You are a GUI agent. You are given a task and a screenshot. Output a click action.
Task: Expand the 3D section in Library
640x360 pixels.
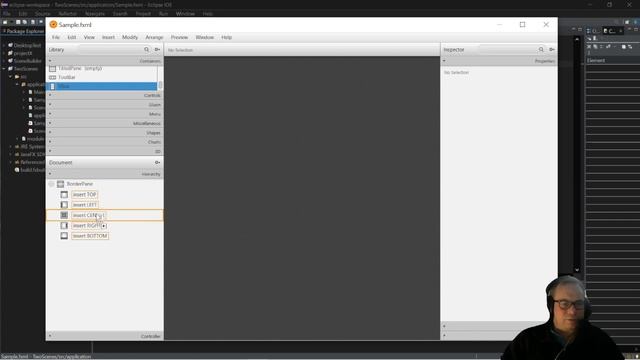105,151
